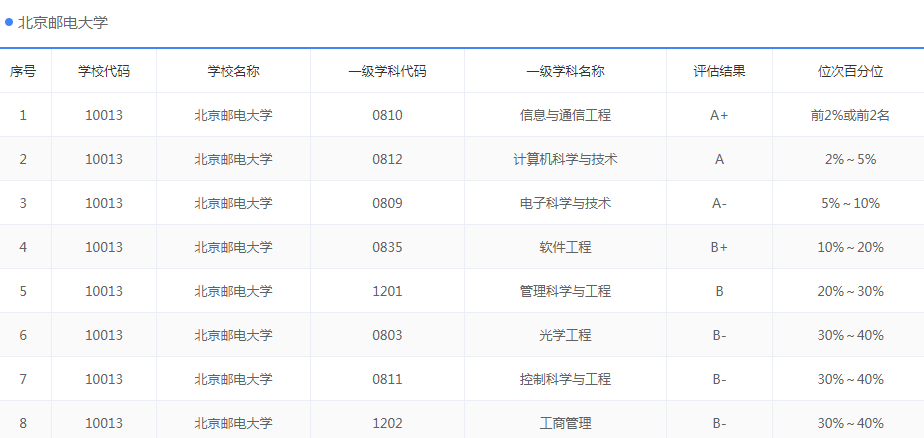
Task: Click the 北京邮电大学 heading title
Action: click(63, 23)
